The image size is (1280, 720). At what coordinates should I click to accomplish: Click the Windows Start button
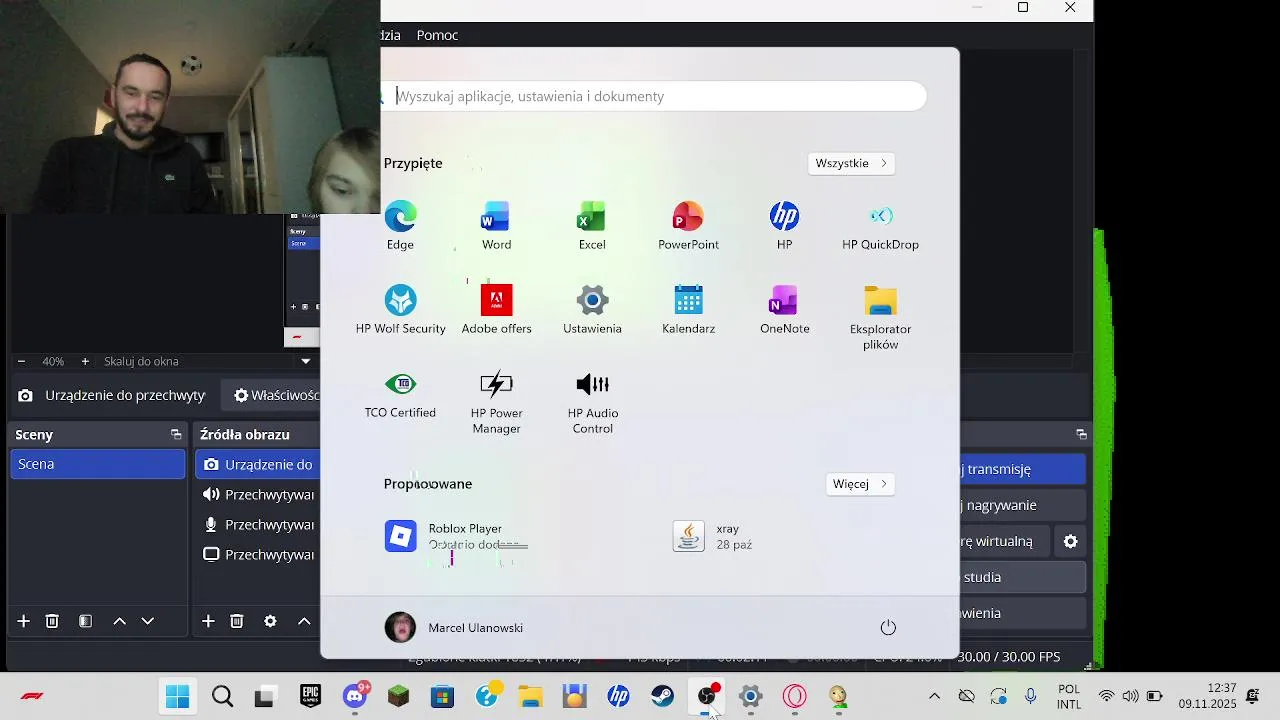pyautogui.click(x=178, y=697)
